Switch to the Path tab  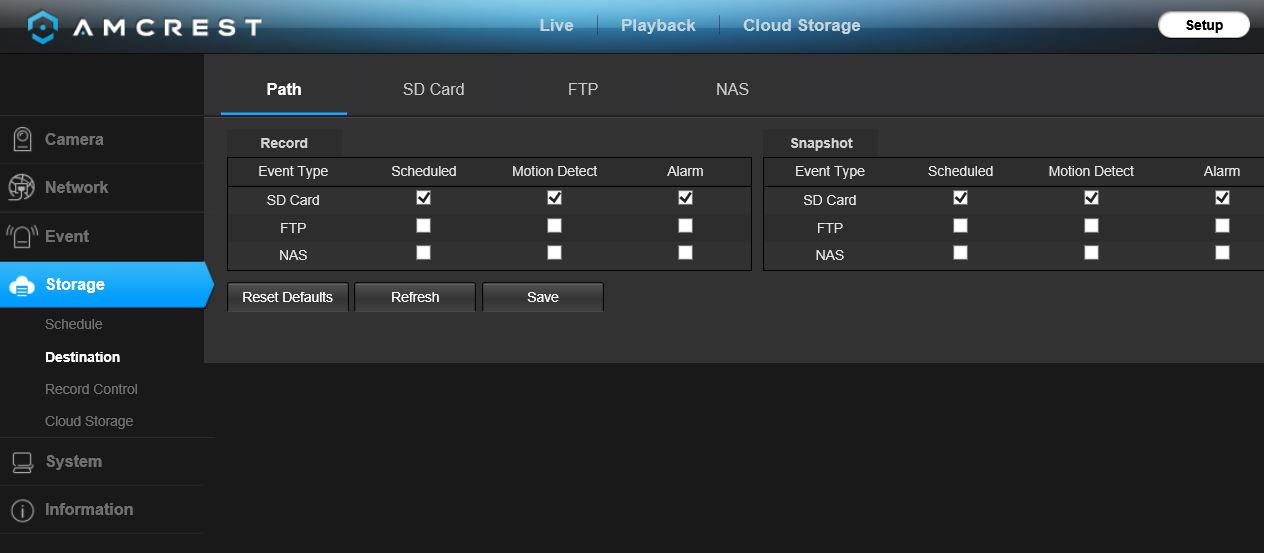284,89
